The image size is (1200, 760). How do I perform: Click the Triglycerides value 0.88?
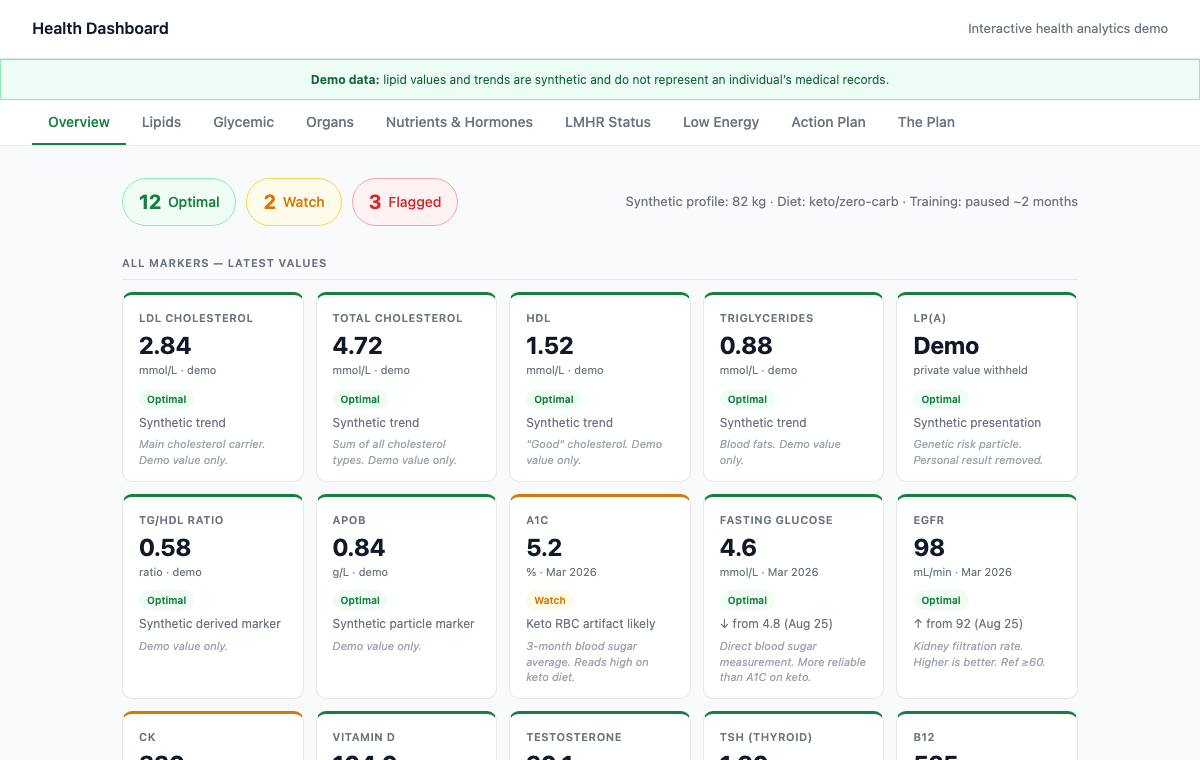(746, 346)
